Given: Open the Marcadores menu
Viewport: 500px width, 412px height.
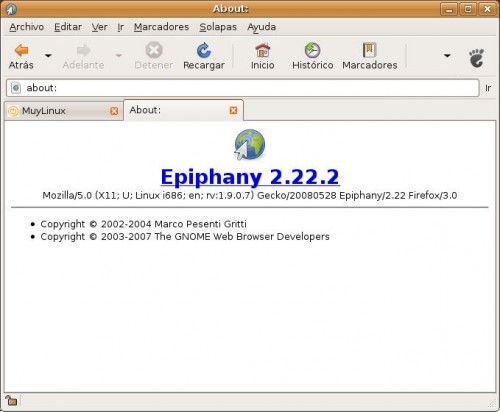Looking at the screenshot, I should (x=161, y=27).
